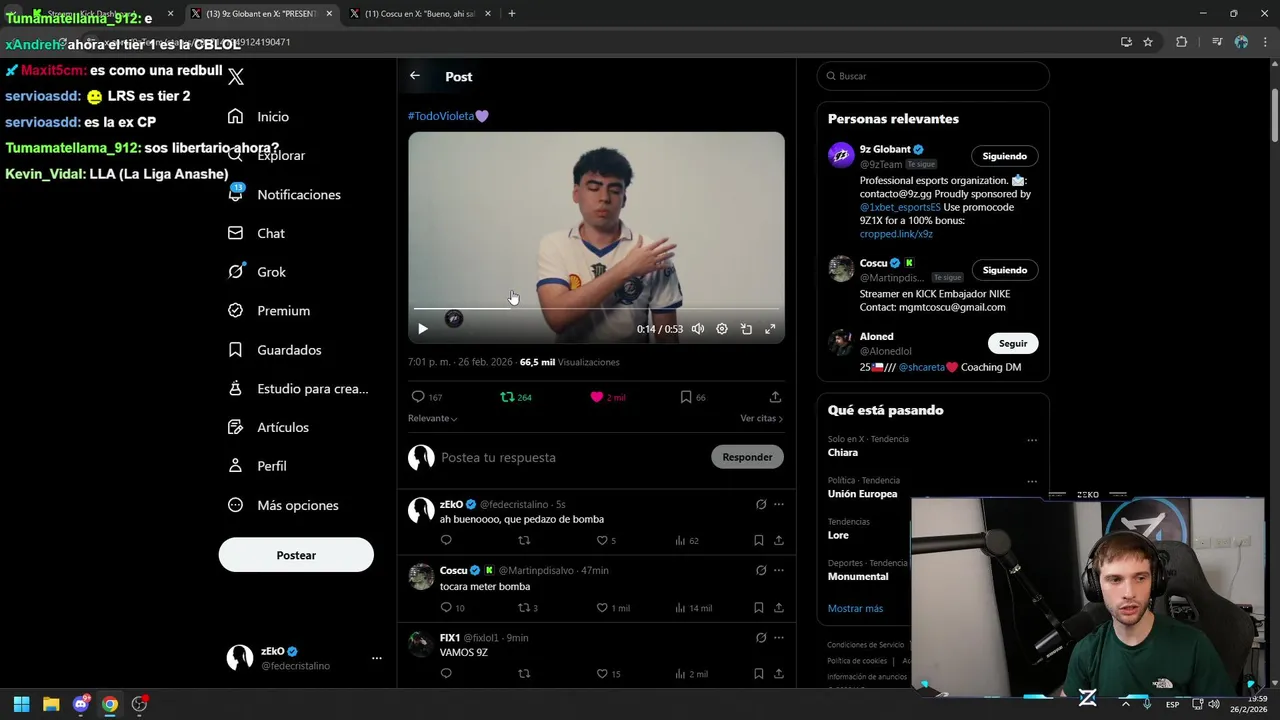Click the Postear button
The image size is (1280, 720).
pyautogui.click(x=296, y=555)
